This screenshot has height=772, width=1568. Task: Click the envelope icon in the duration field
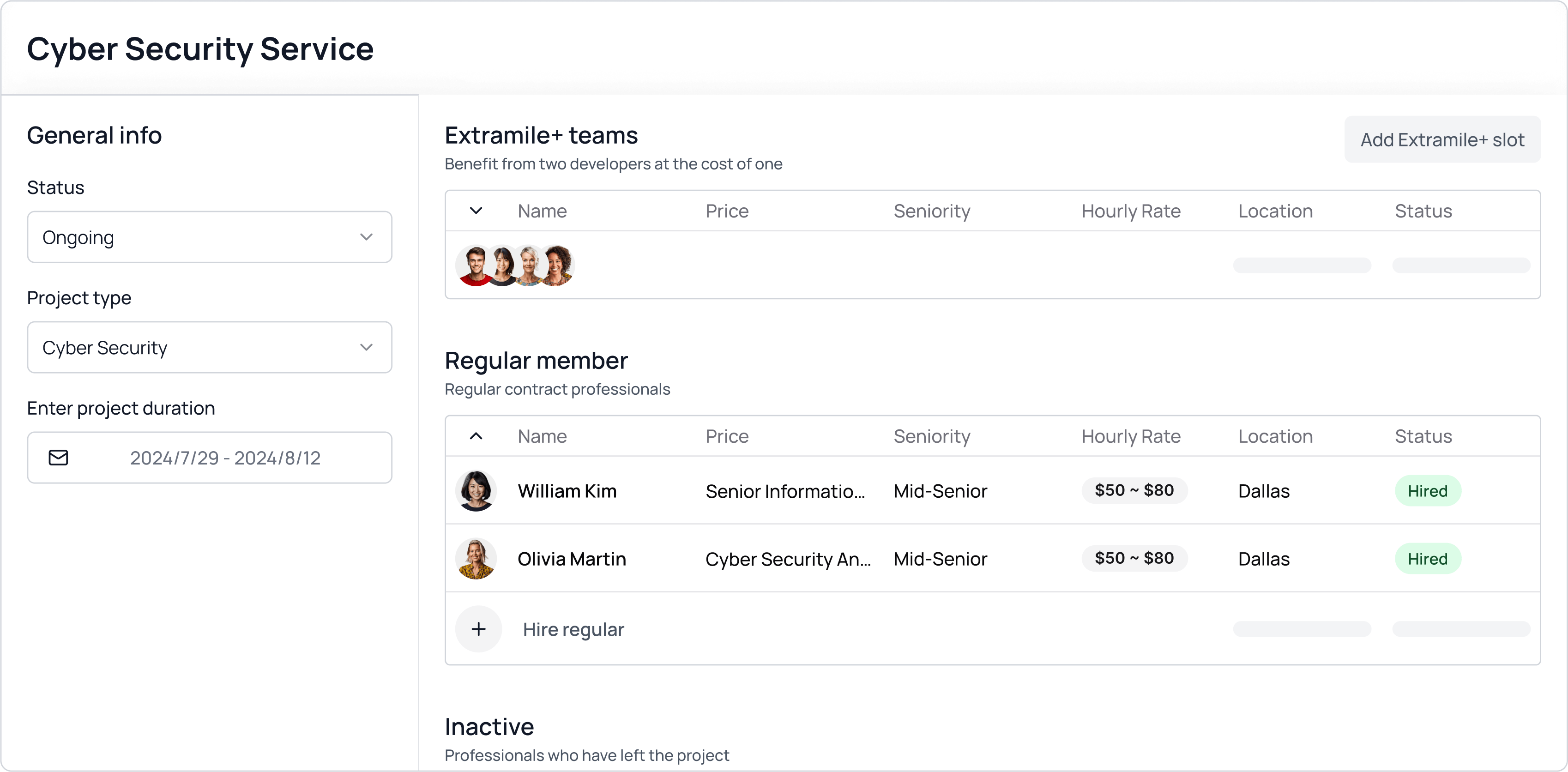click(x=59, y=458)
